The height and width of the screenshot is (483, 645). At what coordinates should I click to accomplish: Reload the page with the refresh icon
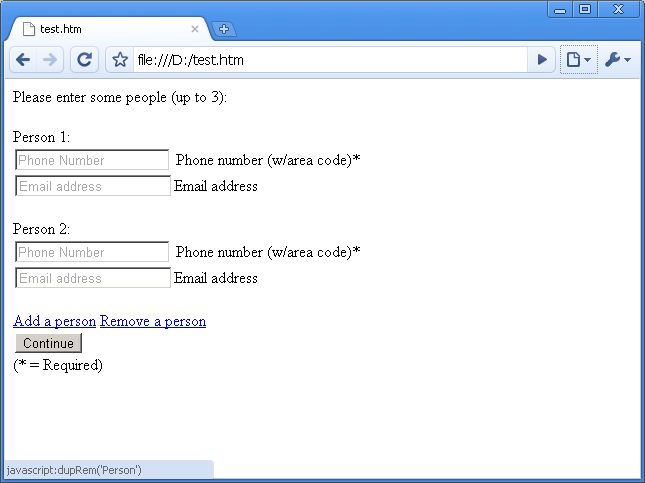(x=84, y=60)
